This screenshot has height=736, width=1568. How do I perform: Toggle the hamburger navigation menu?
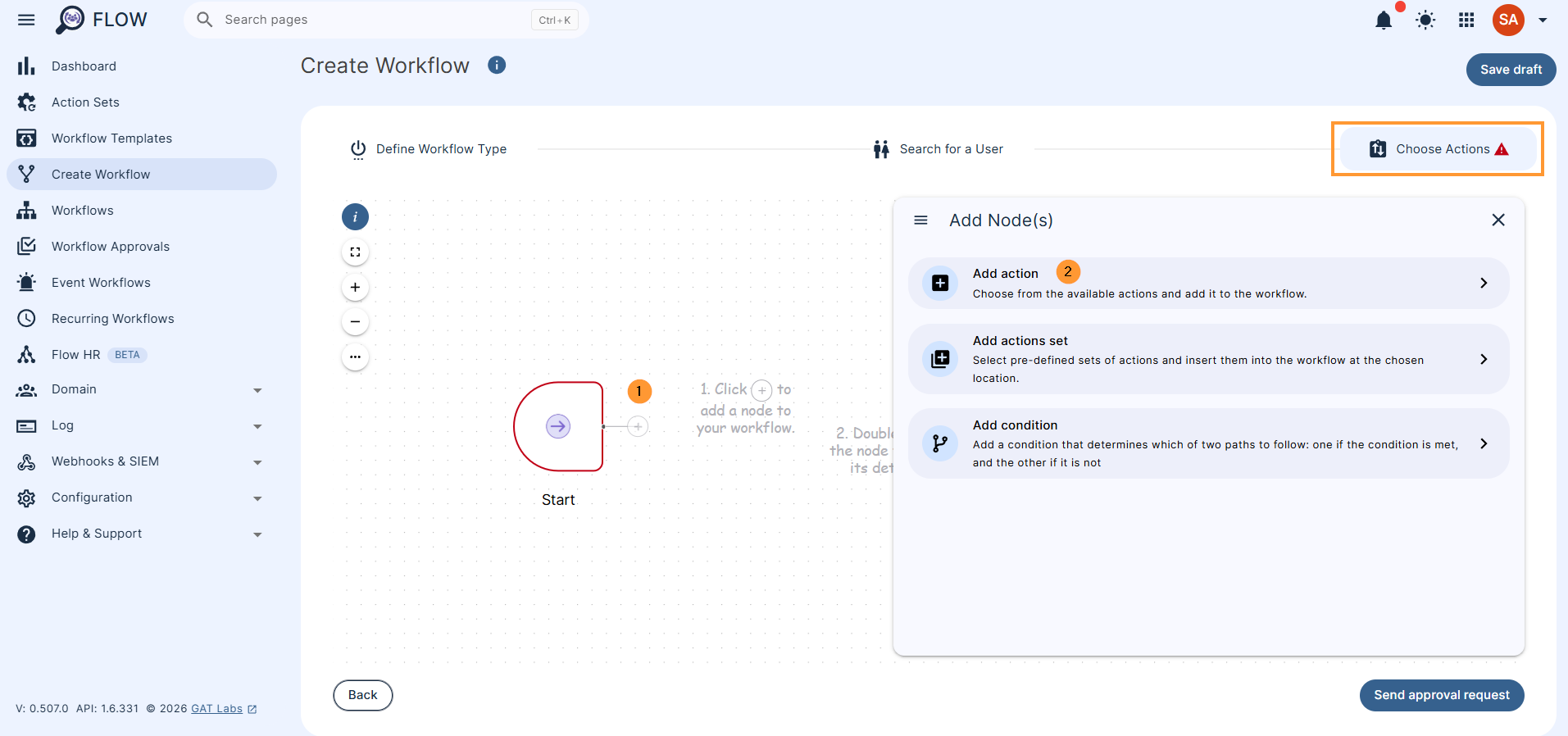point(26,20)
